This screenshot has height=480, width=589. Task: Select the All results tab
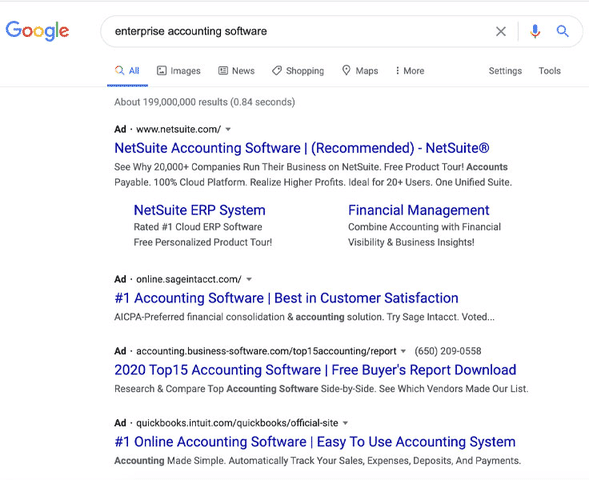point(127,71)
